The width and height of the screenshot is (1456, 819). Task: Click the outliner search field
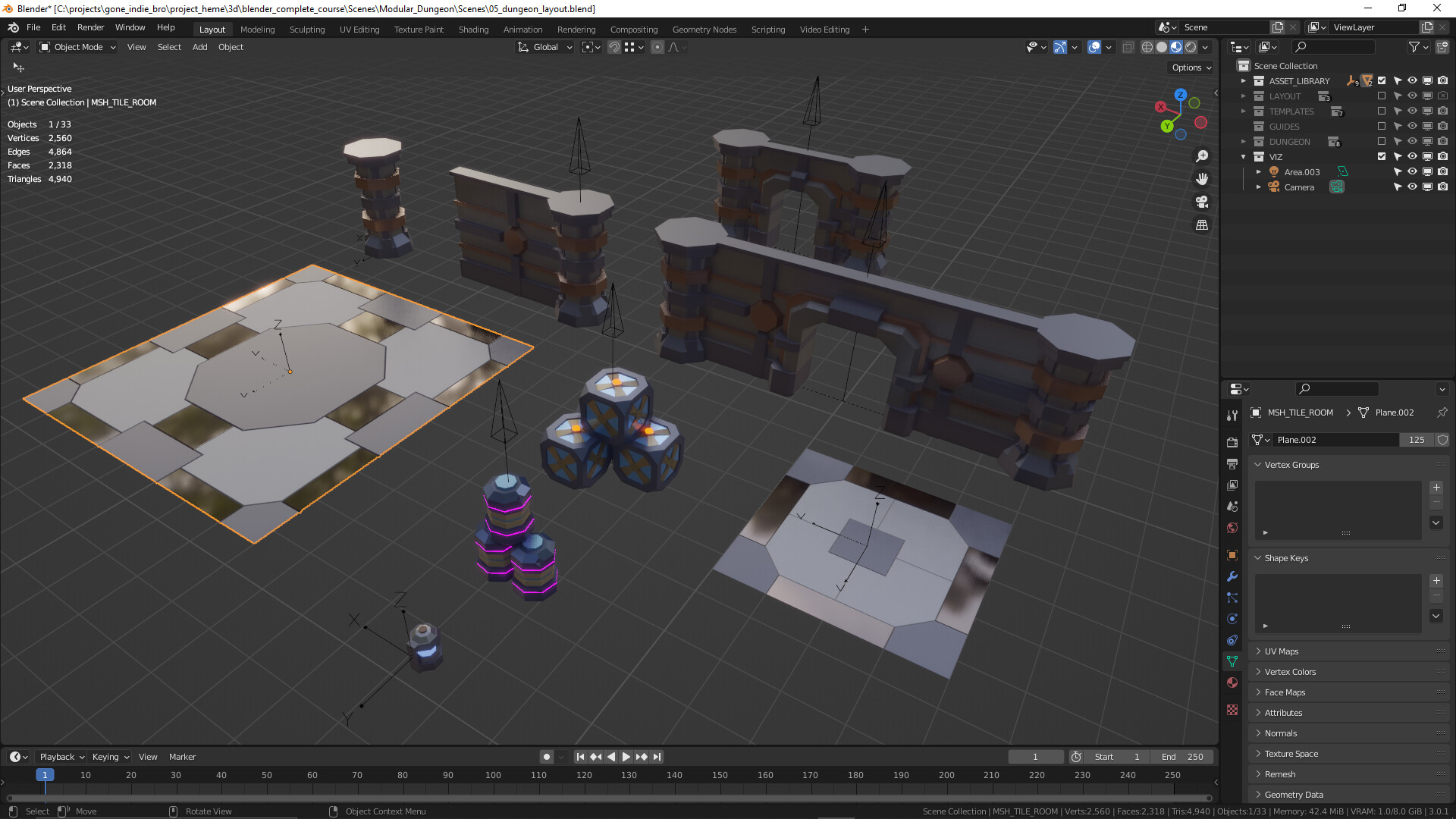(1335, 47)
